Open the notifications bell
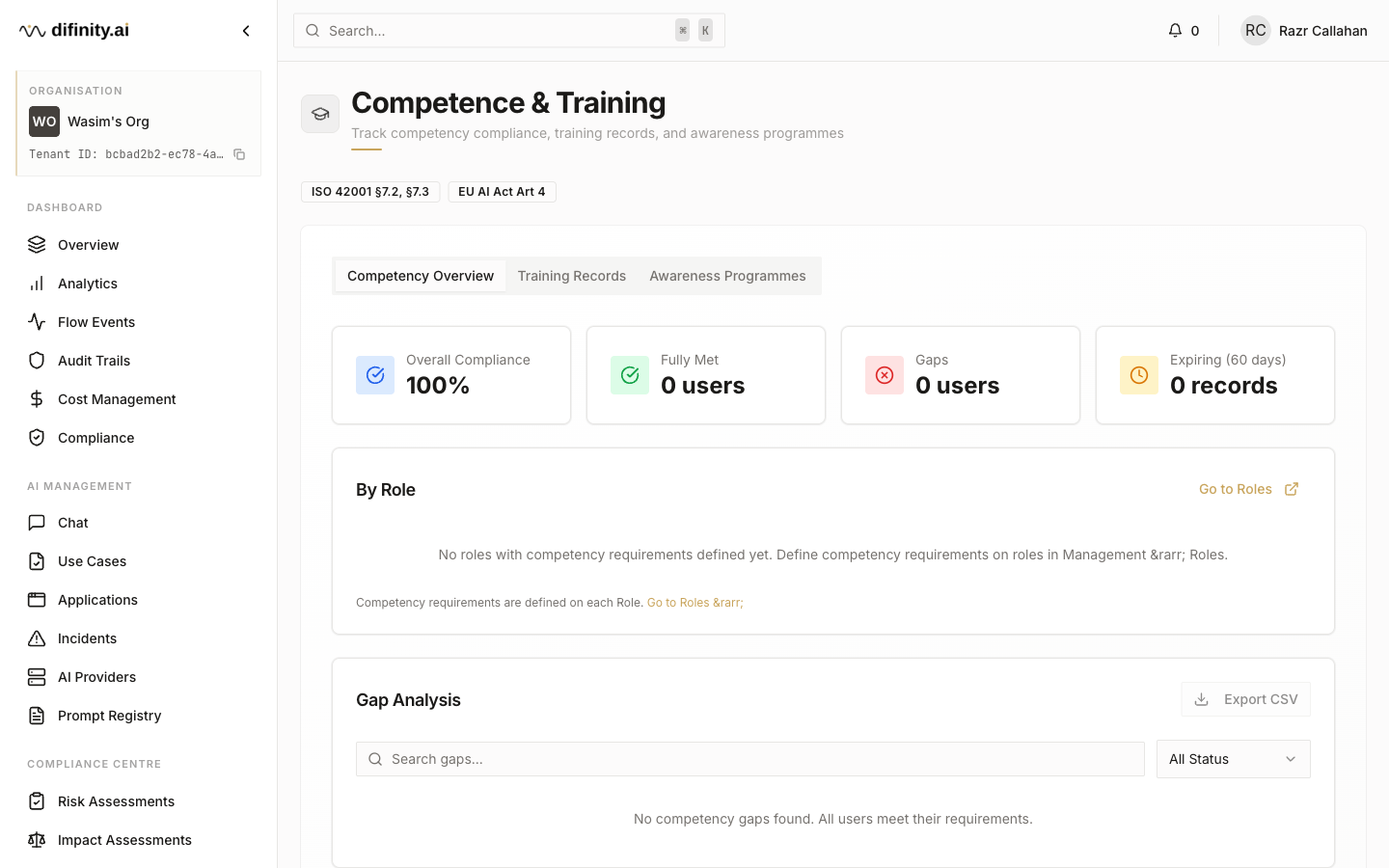The width and height of the screenshot is (1389, 868). coord(1175,31)
